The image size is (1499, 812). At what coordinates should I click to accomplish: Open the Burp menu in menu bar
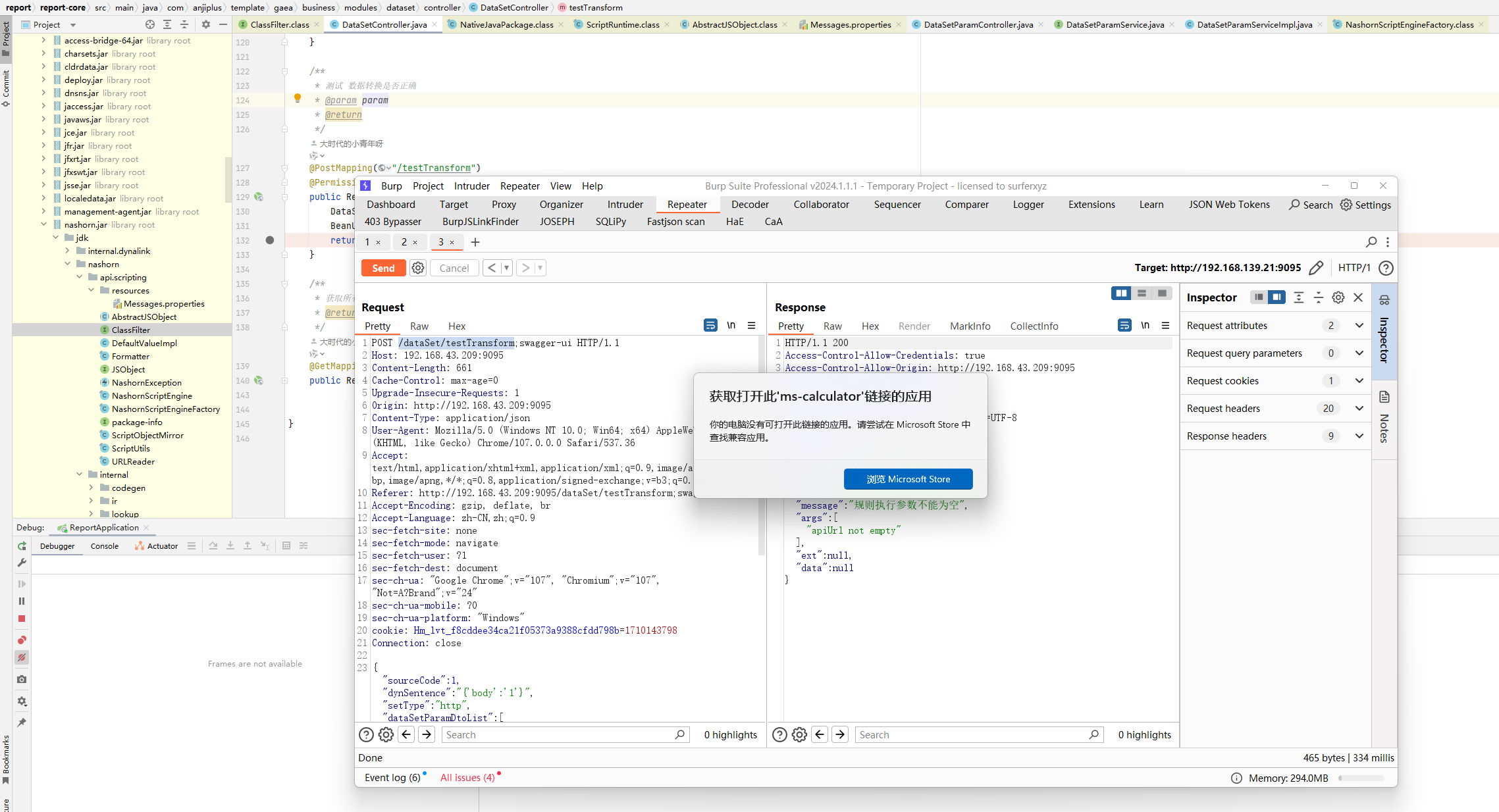pos(391,186)
